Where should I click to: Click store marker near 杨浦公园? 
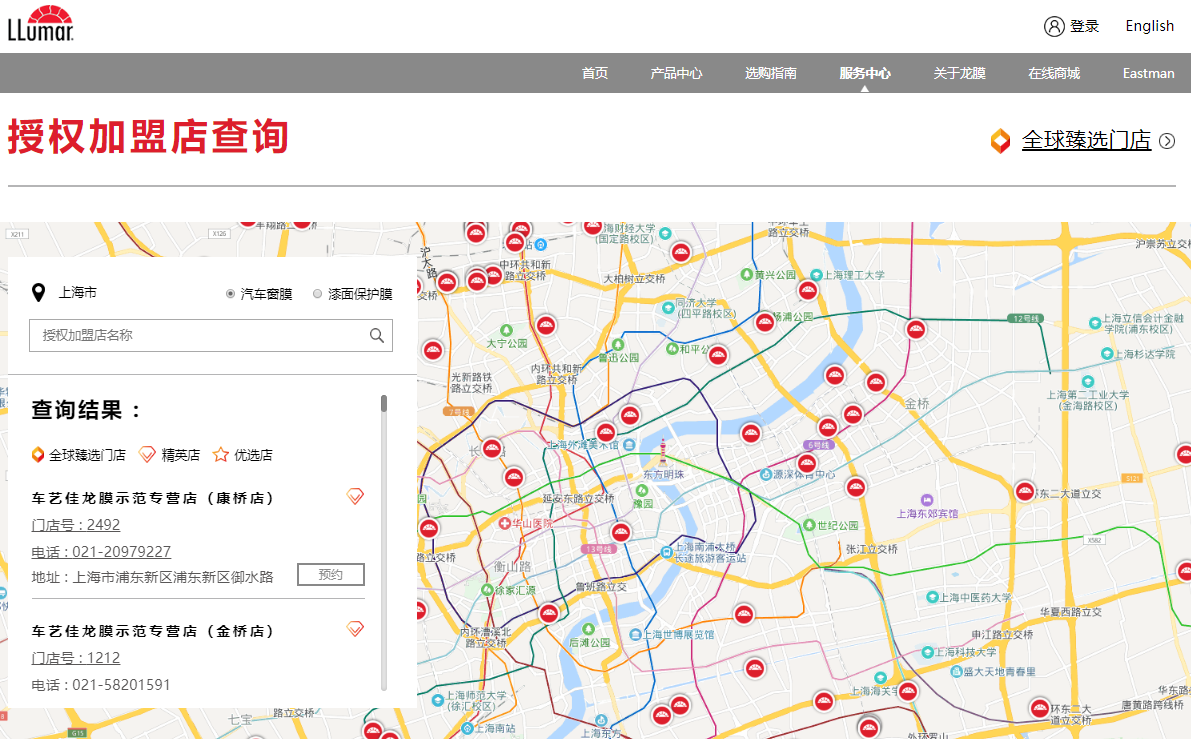click(x=765, y=322)
